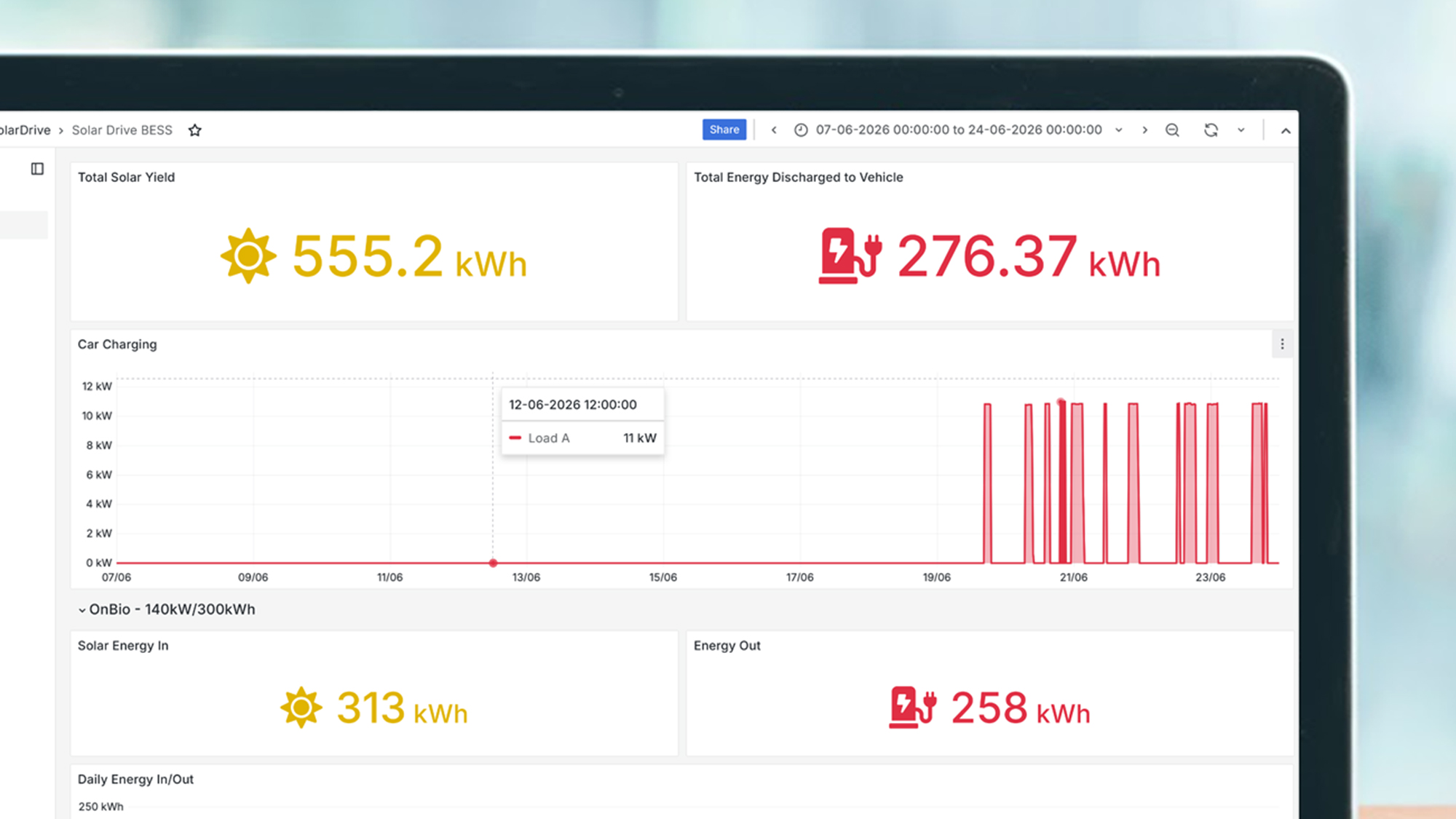This screenshot has width=1456, height=819.
Task: Click the Solar Energy In panel title
Action: 123,646
